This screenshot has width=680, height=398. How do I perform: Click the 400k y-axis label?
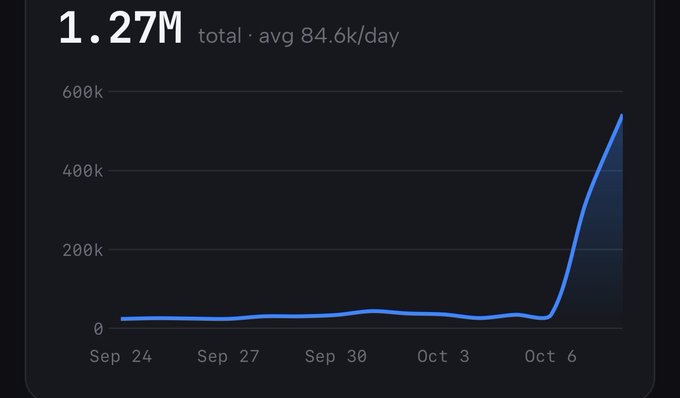82,171
